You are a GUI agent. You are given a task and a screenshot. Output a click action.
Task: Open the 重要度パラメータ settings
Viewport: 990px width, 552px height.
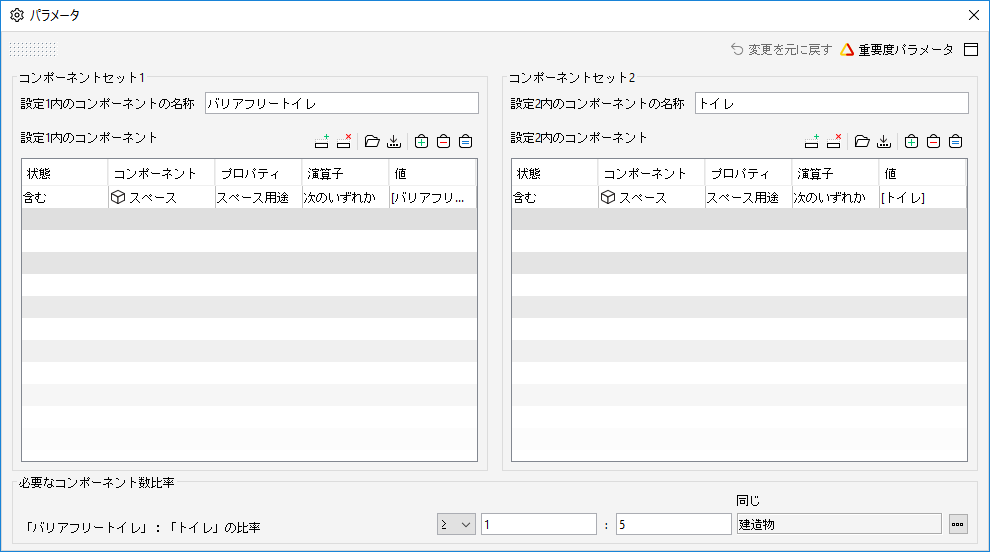897,49
